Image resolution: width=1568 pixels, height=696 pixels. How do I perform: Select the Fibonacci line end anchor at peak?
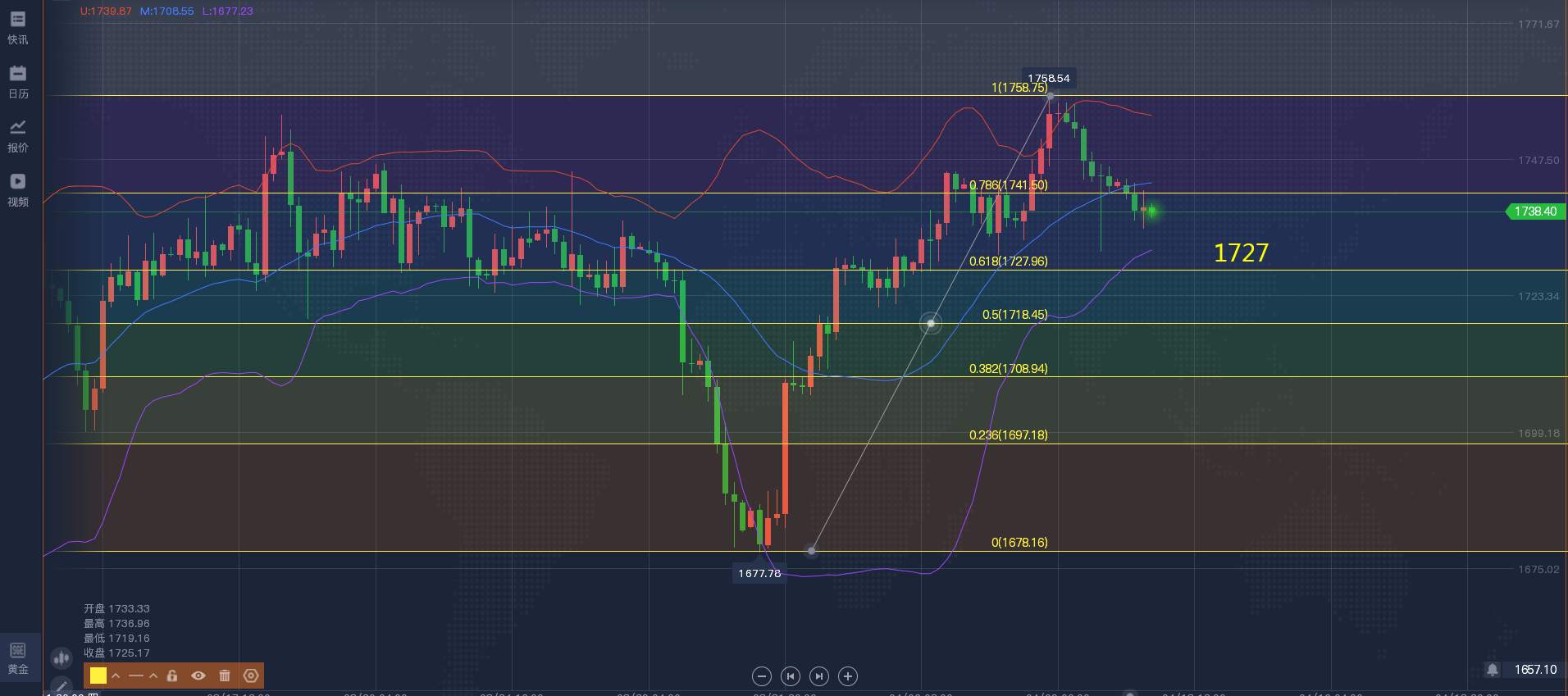(1051, 97)
